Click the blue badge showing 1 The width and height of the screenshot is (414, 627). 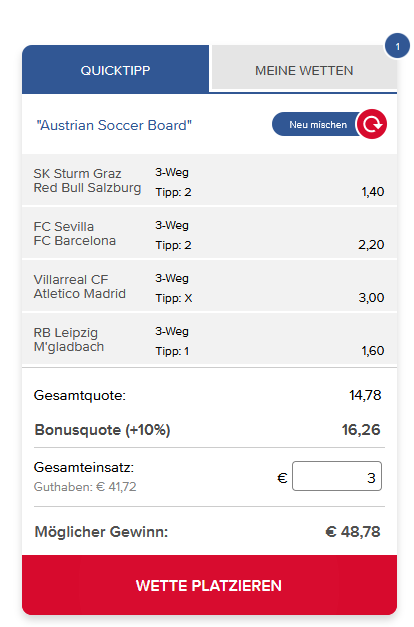point(397,46)
